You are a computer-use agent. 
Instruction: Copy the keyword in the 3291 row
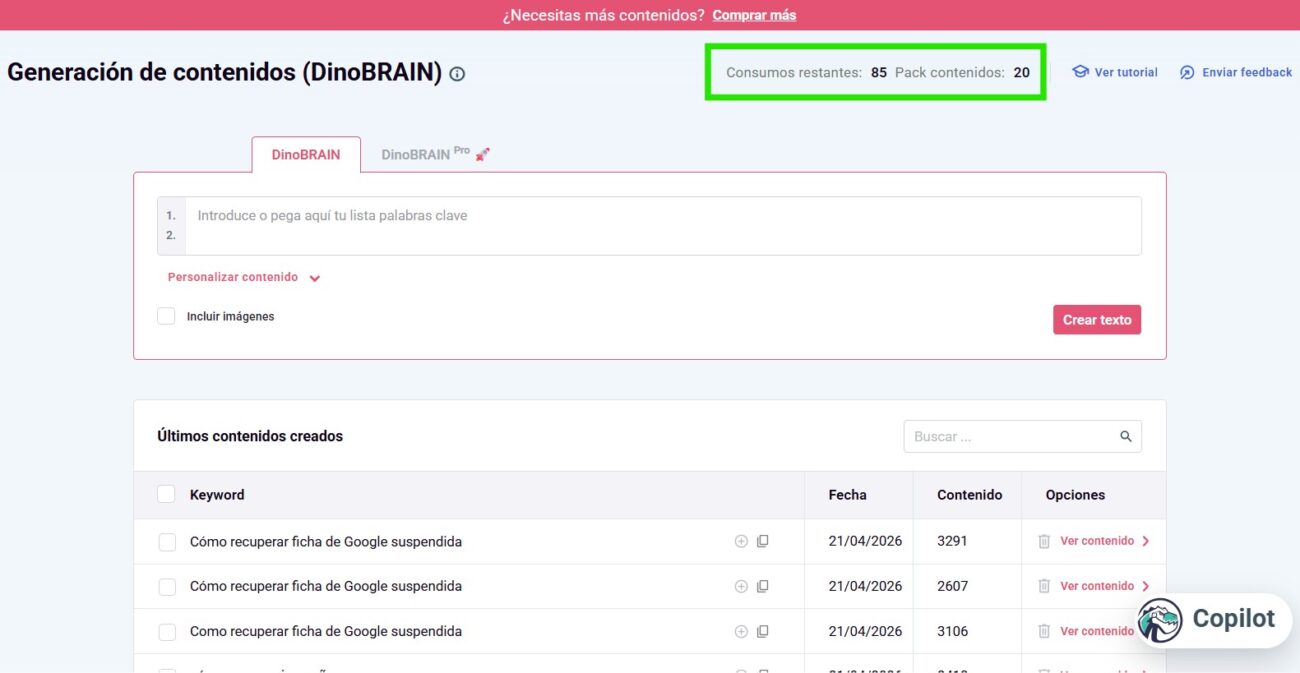point(762,541)
